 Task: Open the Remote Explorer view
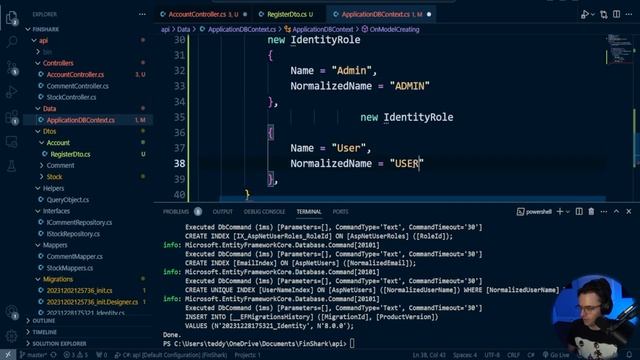click(x=11, y=142)
